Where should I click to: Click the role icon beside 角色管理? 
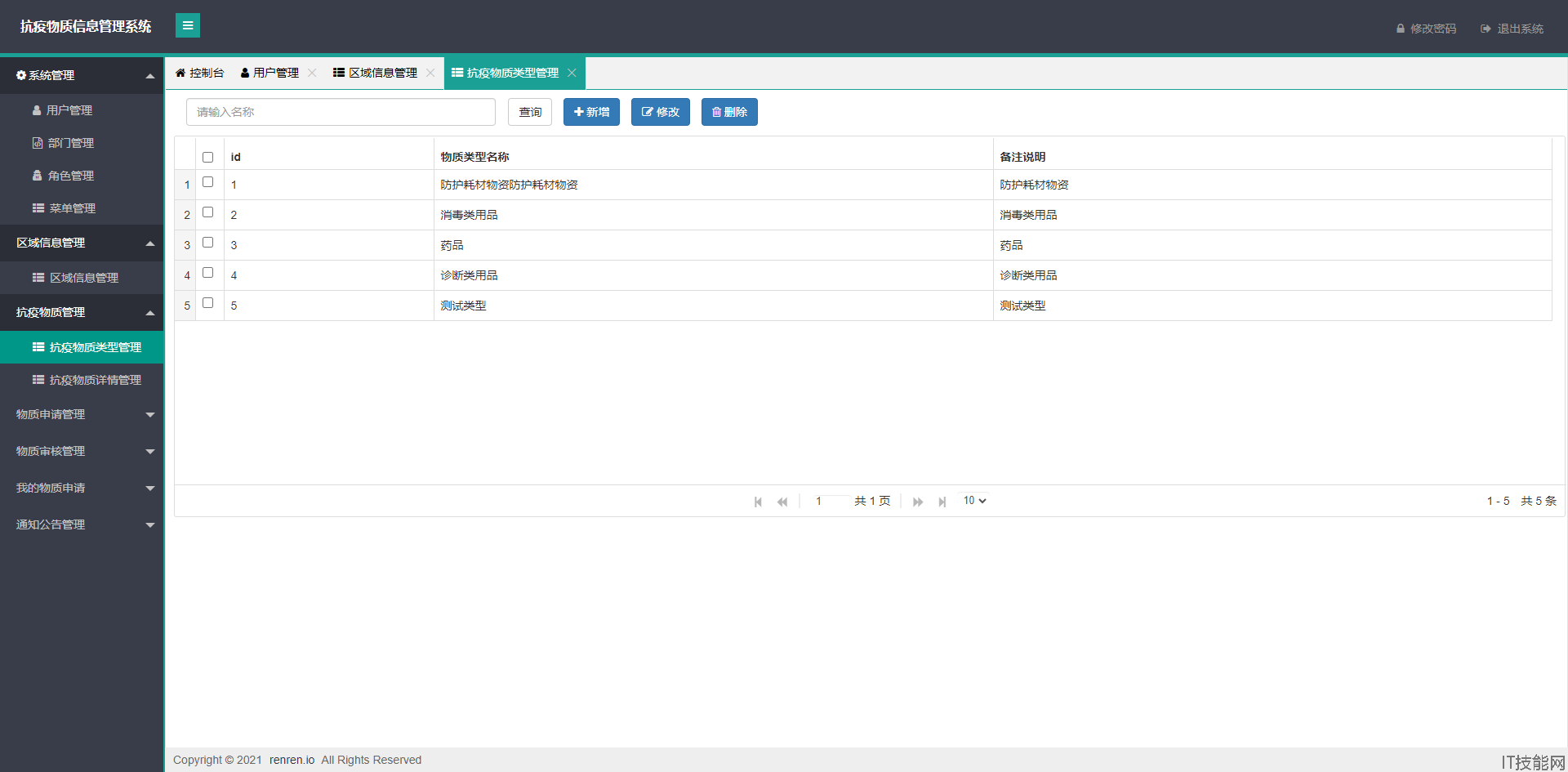click(x=38, y=176)
